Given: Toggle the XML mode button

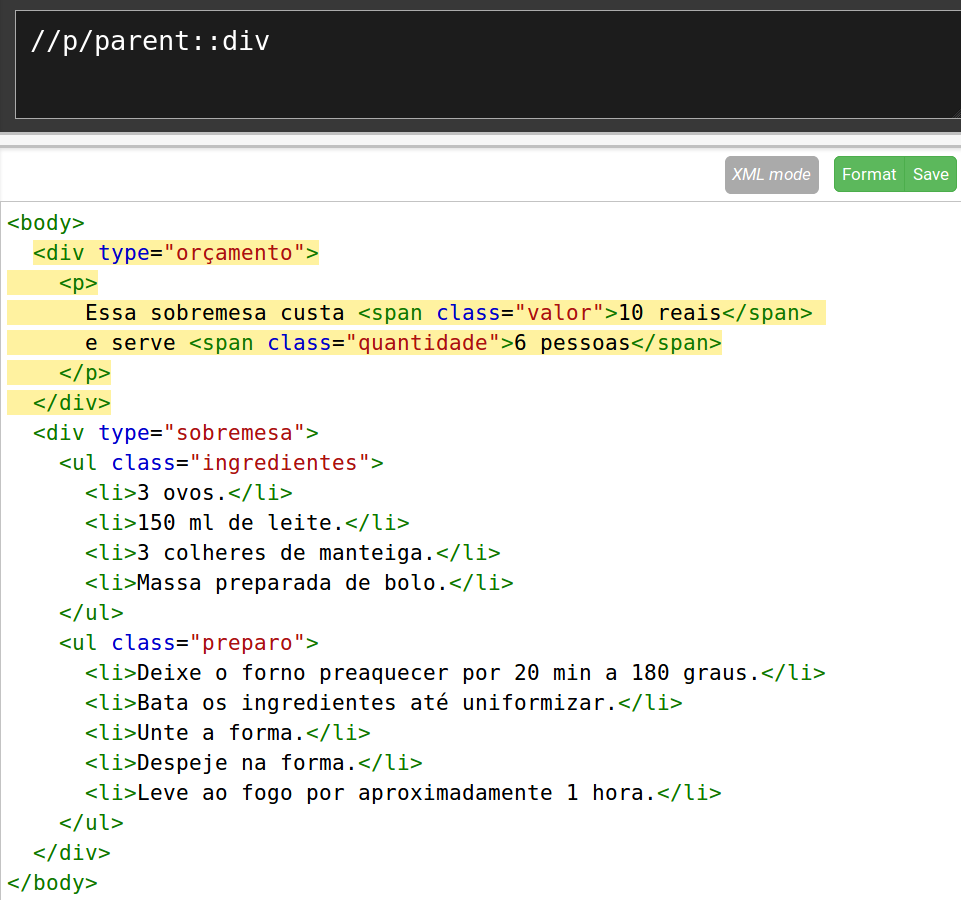Looking at the screenshot, I should pyautogui.click(x=771, y=174).
